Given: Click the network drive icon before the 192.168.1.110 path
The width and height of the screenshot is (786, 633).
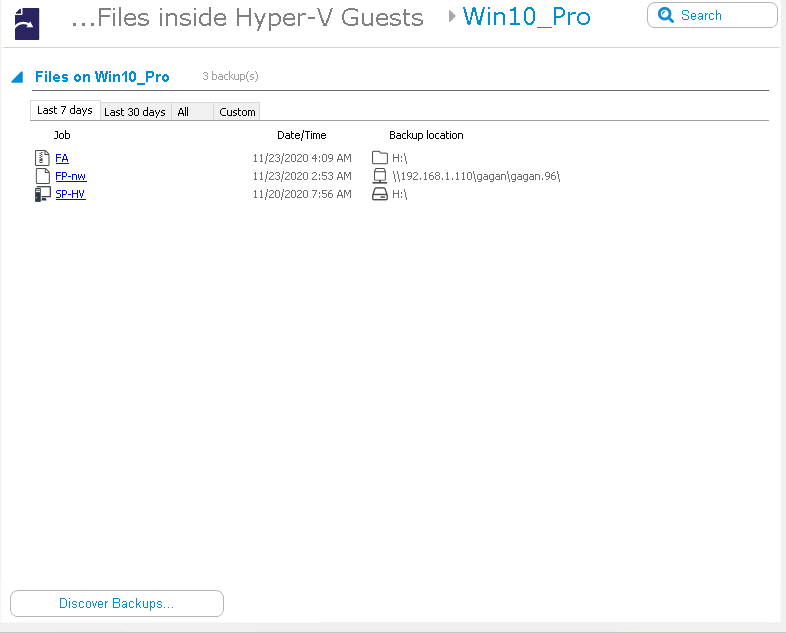Looking at the screenshot, I should 379,176.
